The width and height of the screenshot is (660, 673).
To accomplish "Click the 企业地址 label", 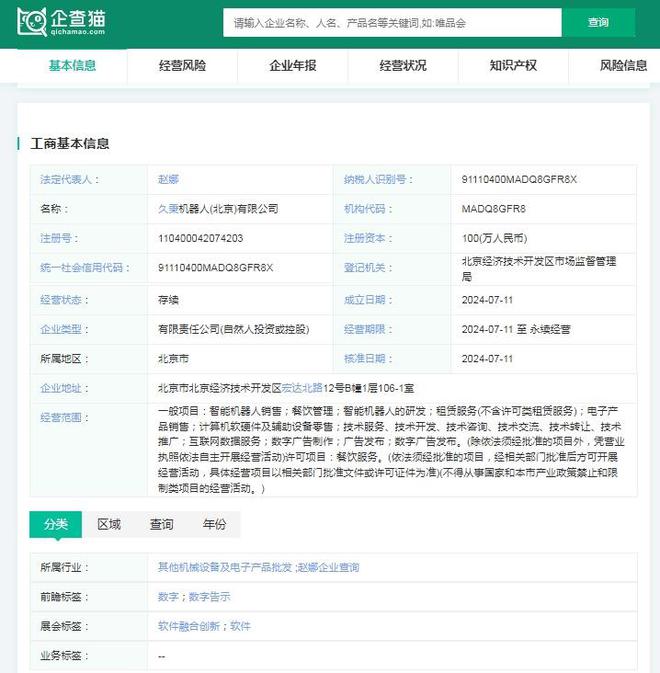I will [x=64, y=388].
